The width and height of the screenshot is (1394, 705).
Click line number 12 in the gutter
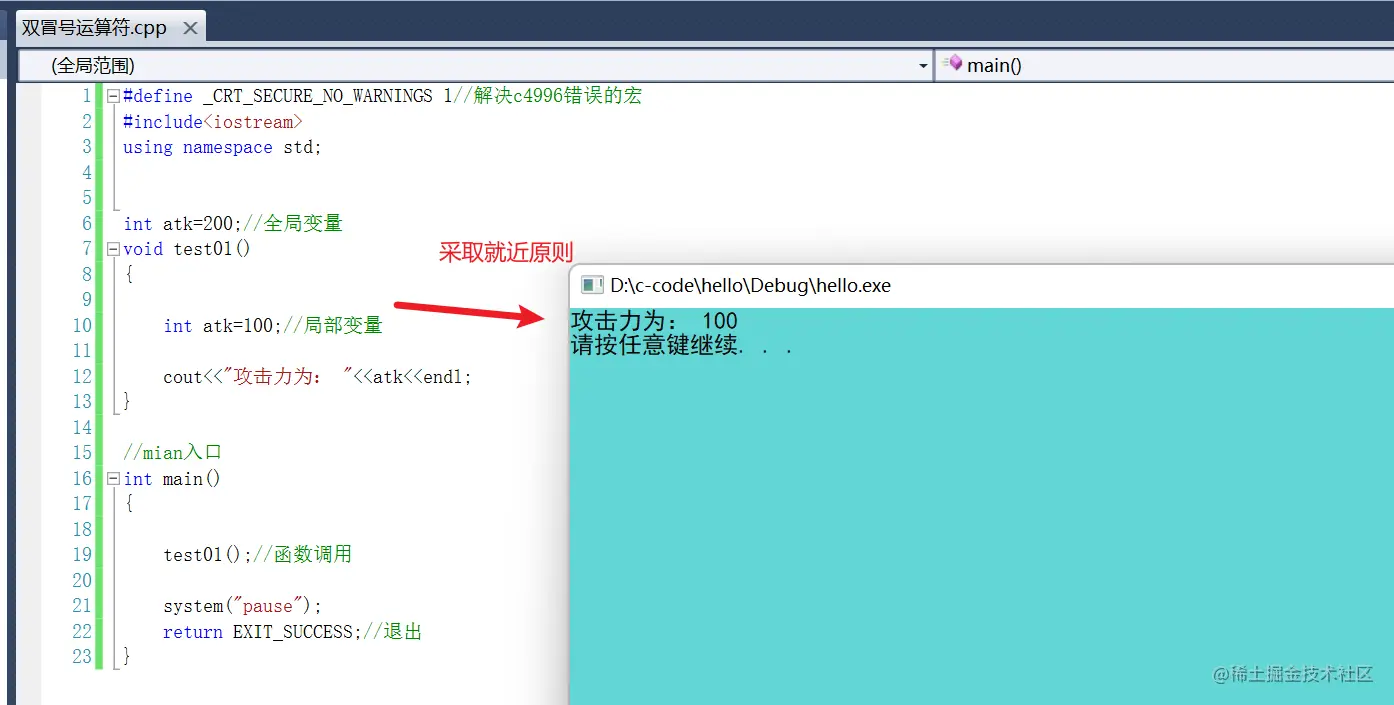(81, 376)
